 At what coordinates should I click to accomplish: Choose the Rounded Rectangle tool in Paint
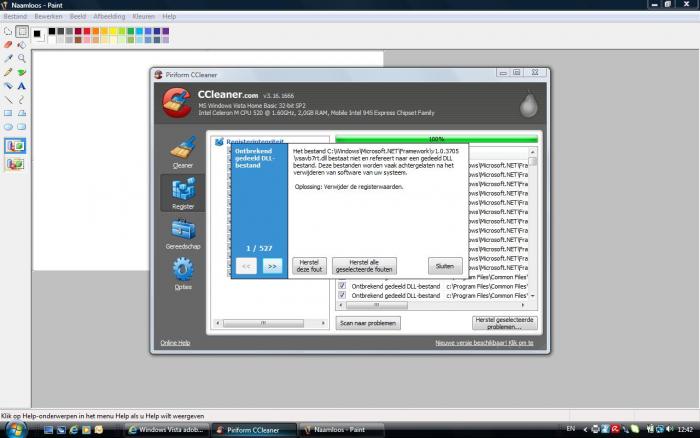[x=22, y=127]
